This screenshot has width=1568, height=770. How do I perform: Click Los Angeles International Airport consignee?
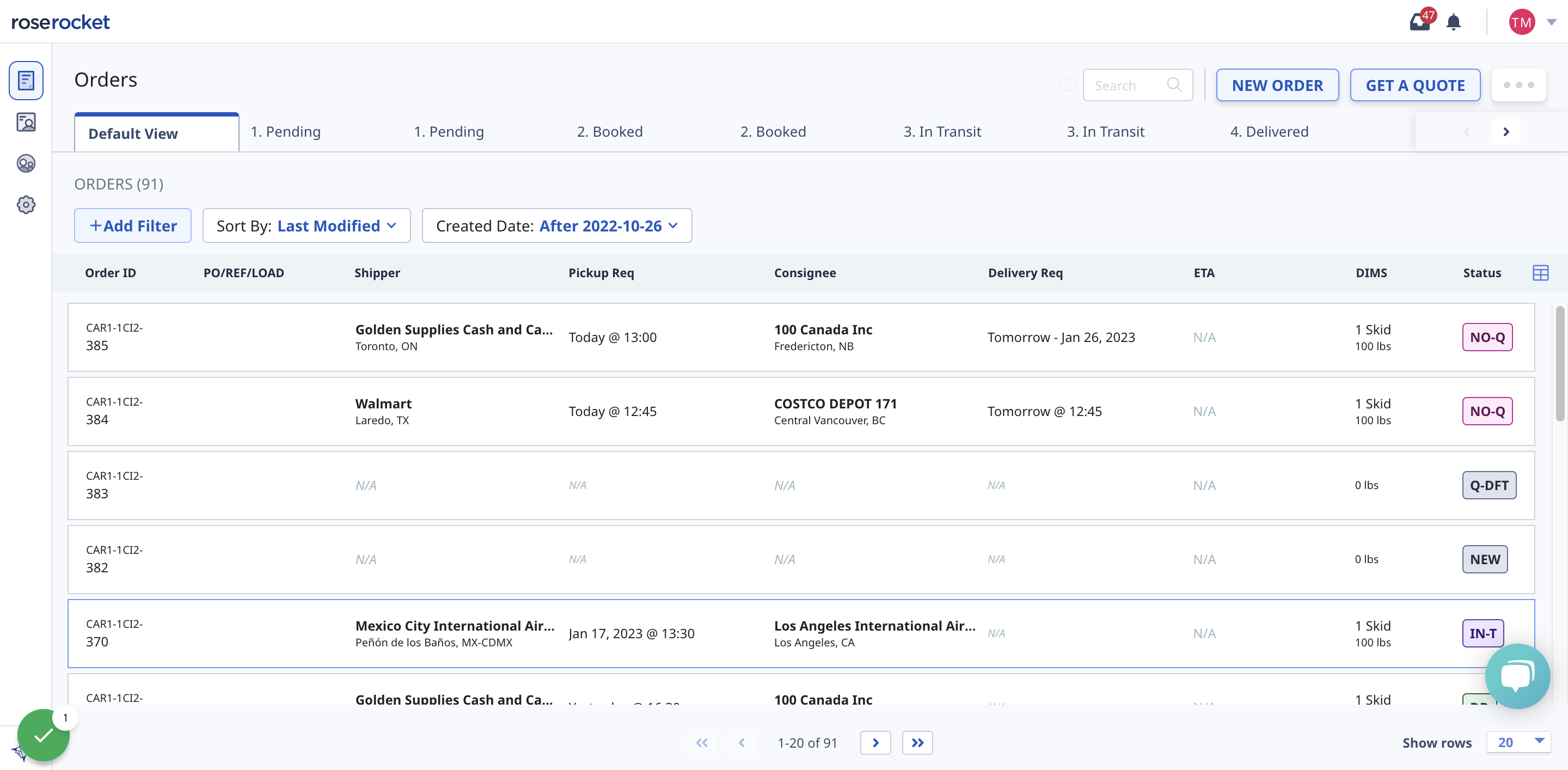click(x=874, y=634)
